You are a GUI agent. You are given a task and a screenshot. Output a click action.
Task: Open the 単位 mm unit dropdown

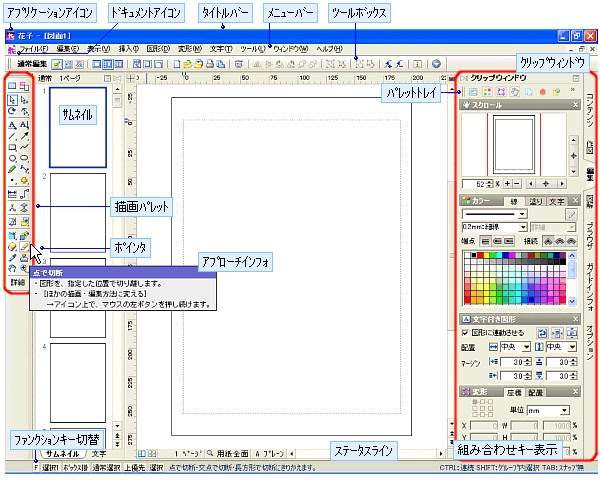point(564,410)
